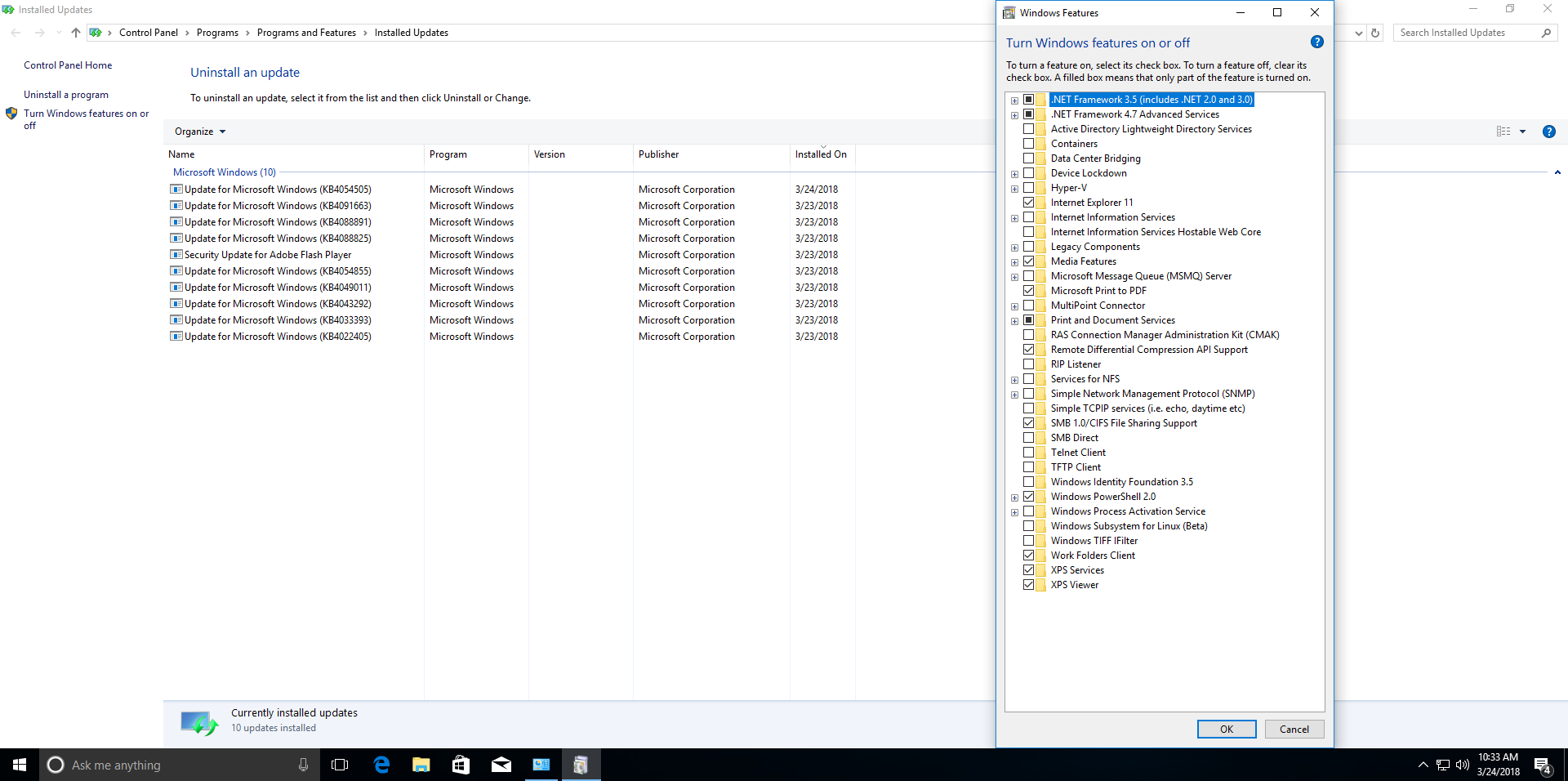Screen dimensions: 1568x781
Task: Click OK in Windows Features dialog
Action: tap(1227, 729)
